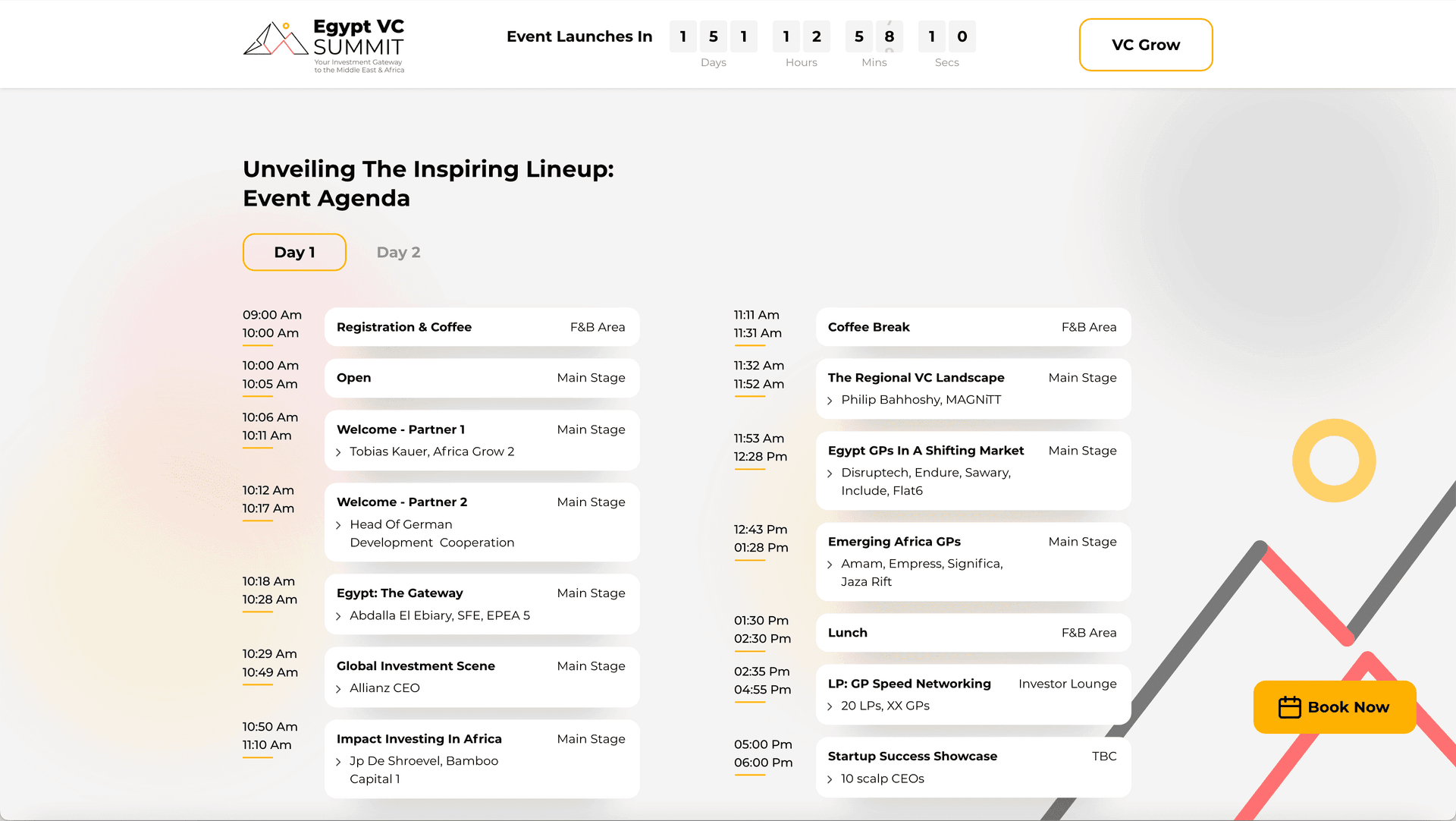Click the calendar icon in Book Now

click(x=1289, y=707)
